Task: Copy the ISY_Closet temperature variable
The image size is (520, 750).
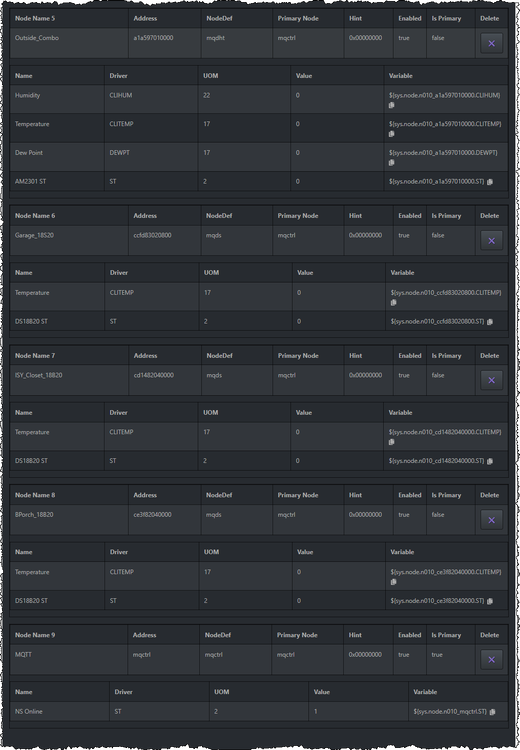Action: [391, 442]
